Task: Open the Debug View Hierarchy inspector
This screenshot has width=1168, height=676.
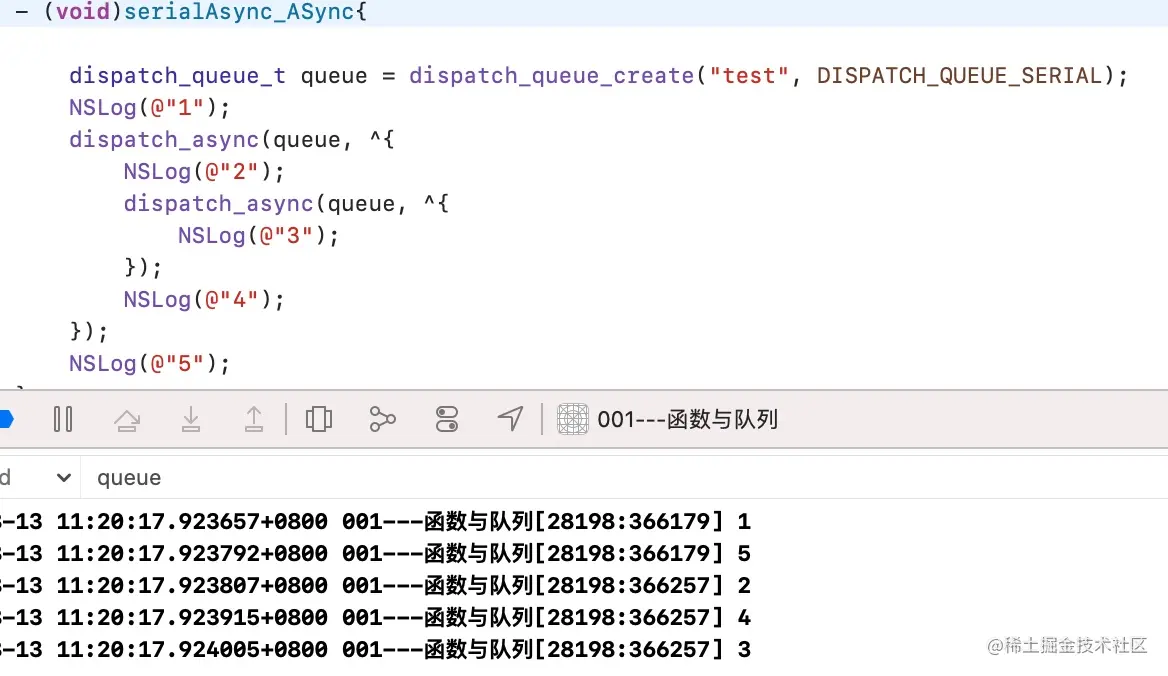Action: pyautogui.click(x=319, y=420)
